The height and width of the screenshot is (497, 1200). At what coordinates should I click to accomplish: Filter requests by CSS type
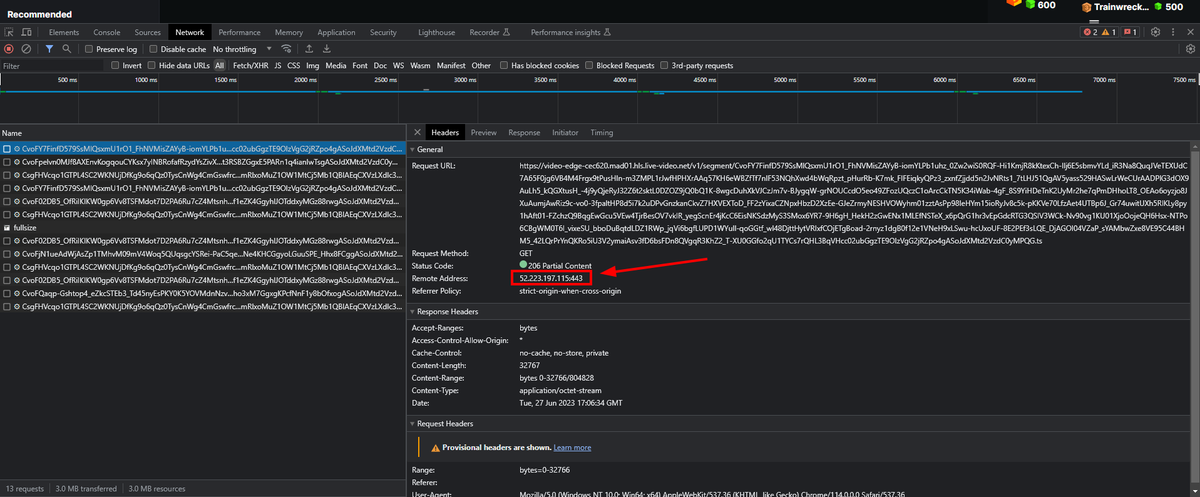[x=294, y=65]
